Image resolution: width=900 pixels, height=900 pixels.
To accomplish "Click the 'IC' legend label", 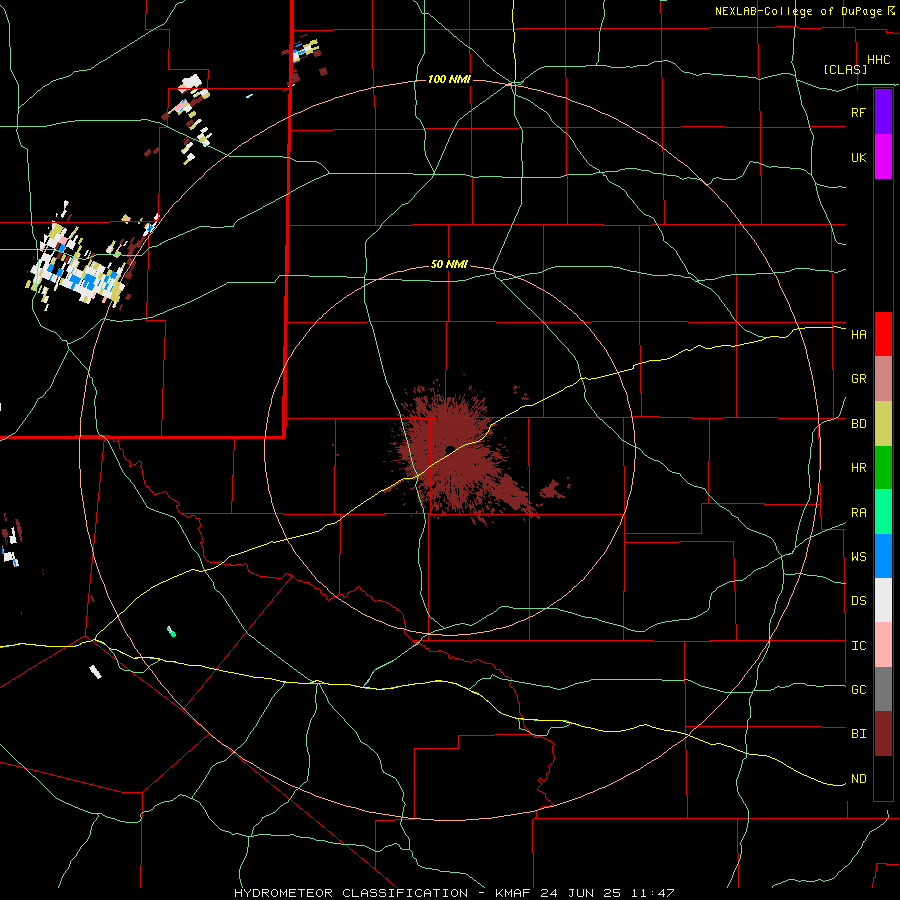I will tap(858, 645).
